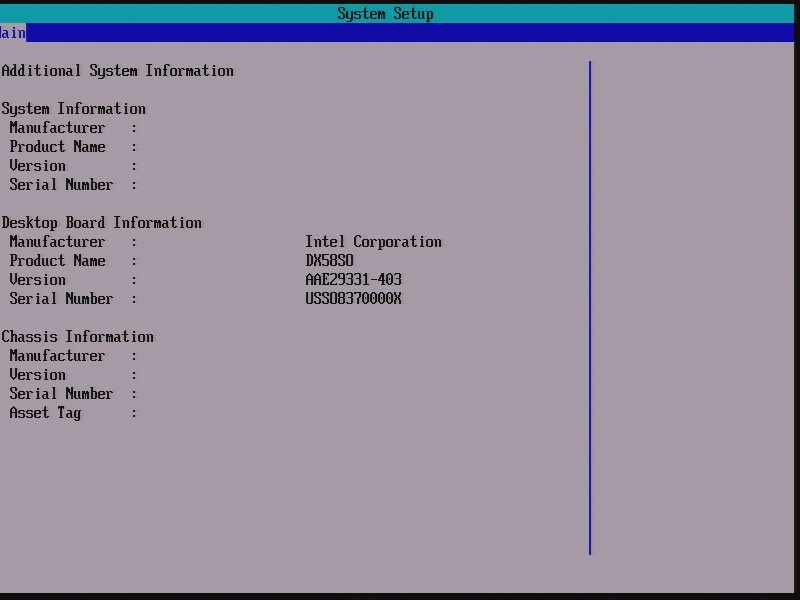
Task: Select the Chassis Information section header
Action: (x=77, y=336)
